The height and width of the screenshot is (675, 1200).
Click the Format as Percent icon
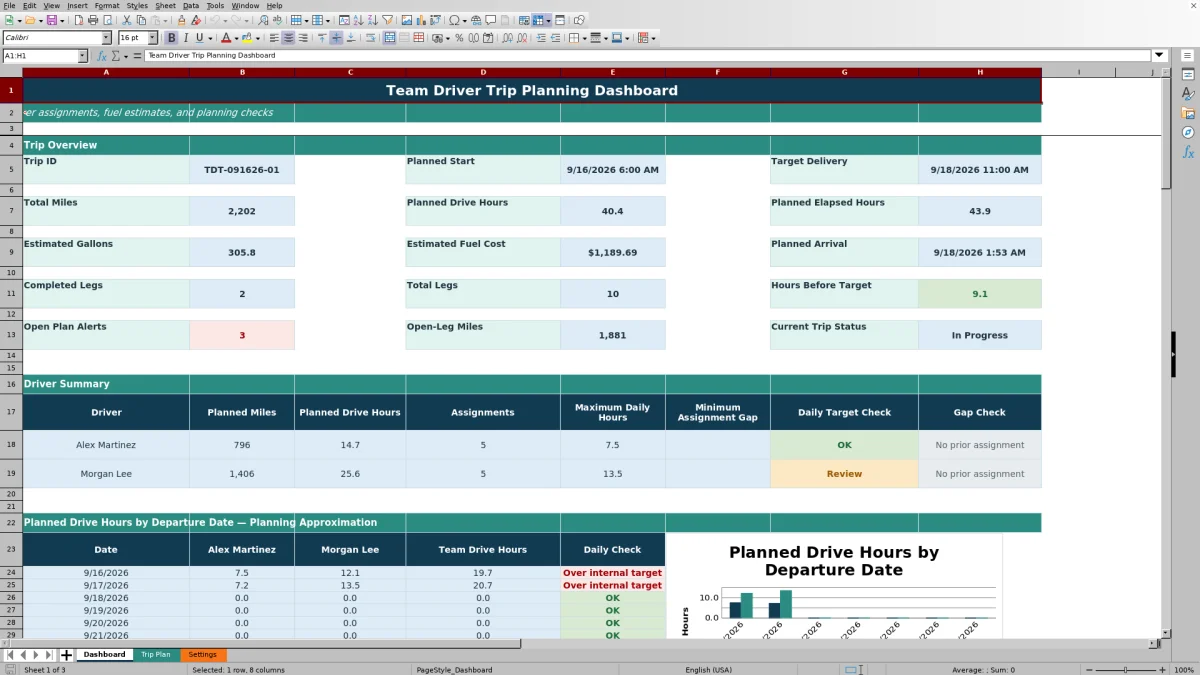(x=459, y=38)
